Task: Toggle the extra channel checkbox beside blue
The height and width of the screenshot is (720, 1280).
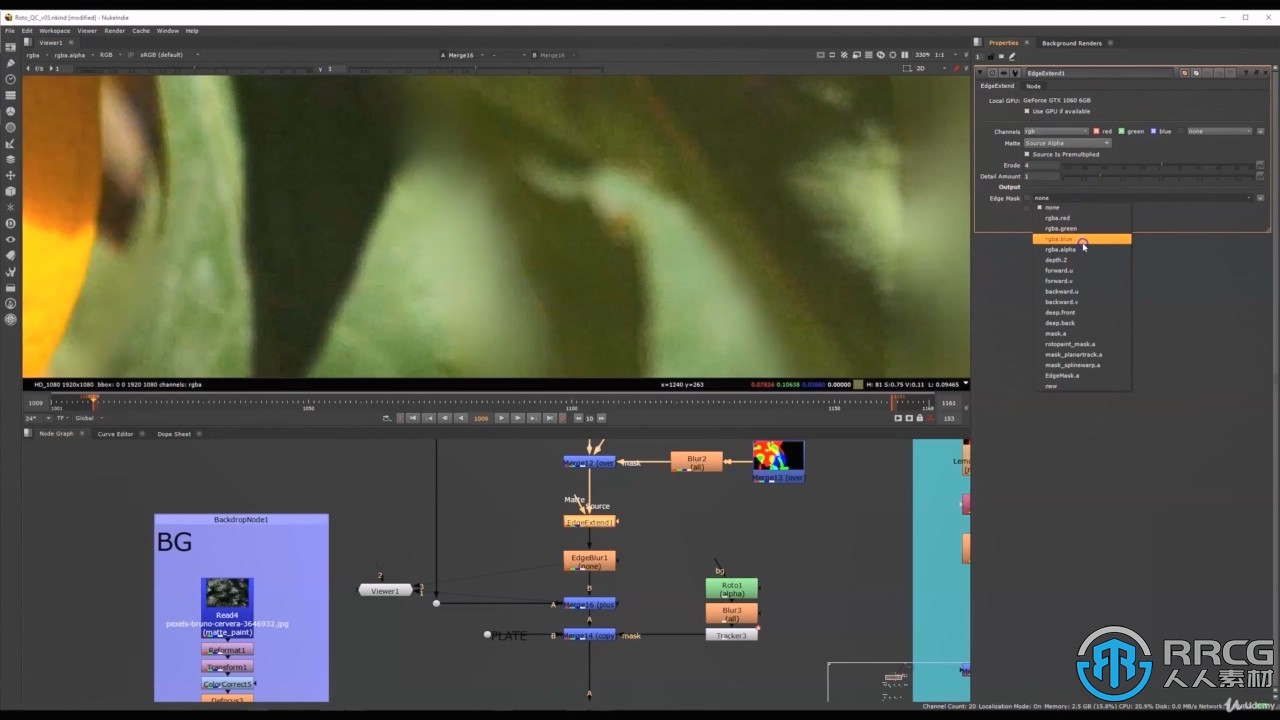Action: pyautogui.click(x=1181, y=131)
